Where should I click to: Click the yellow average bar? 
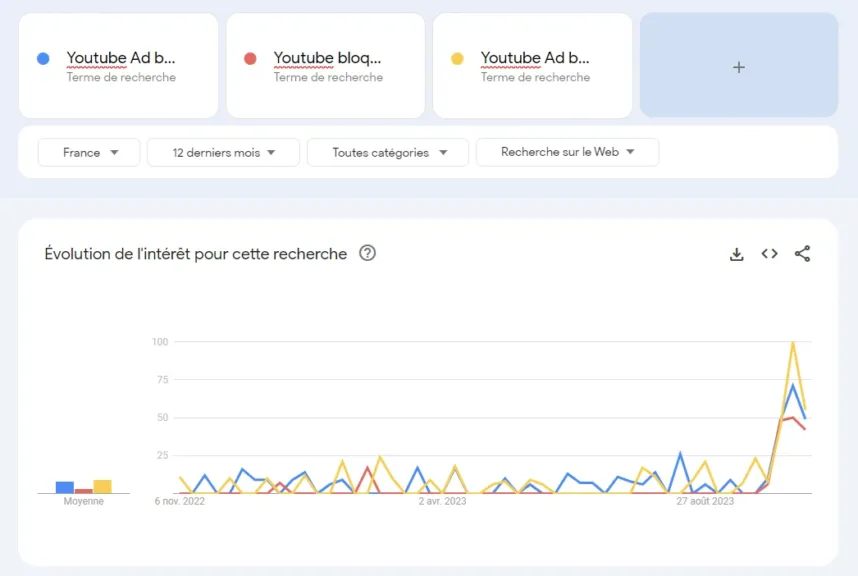coord(102,486)
